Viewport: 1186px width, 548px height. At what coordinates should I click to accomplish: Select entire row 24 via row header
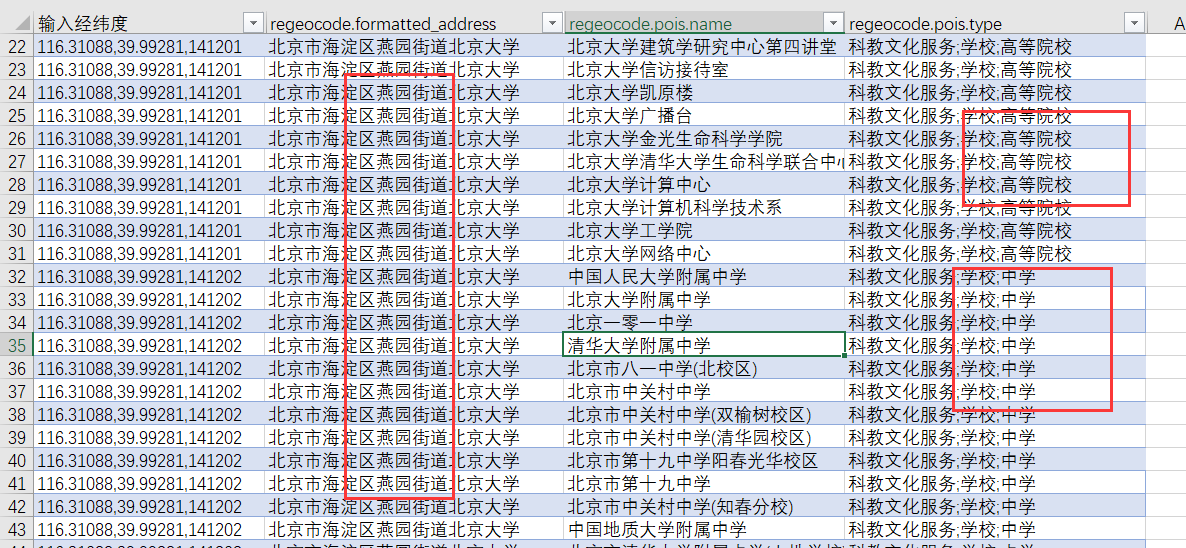tap(17, 93)
